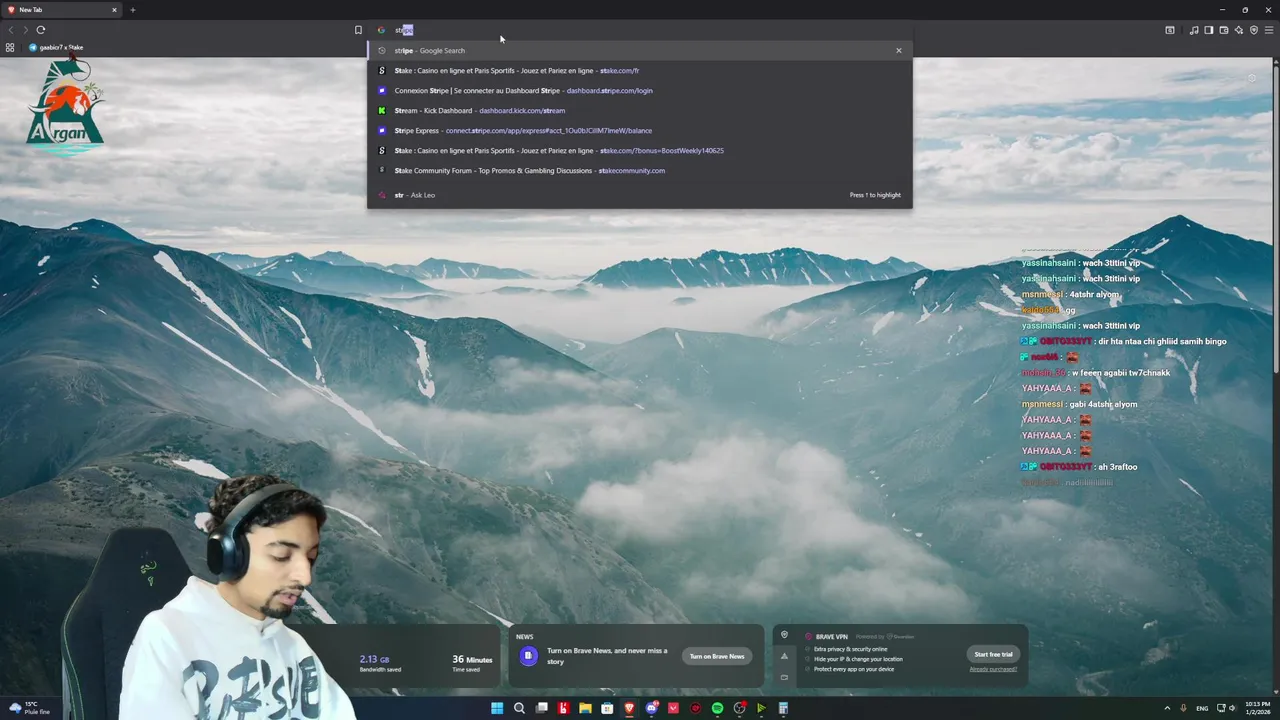Viewport: 1280px width, 720px height.
Task: Open the Brave Wallet icon
Action: click(x=1224, y=30)
